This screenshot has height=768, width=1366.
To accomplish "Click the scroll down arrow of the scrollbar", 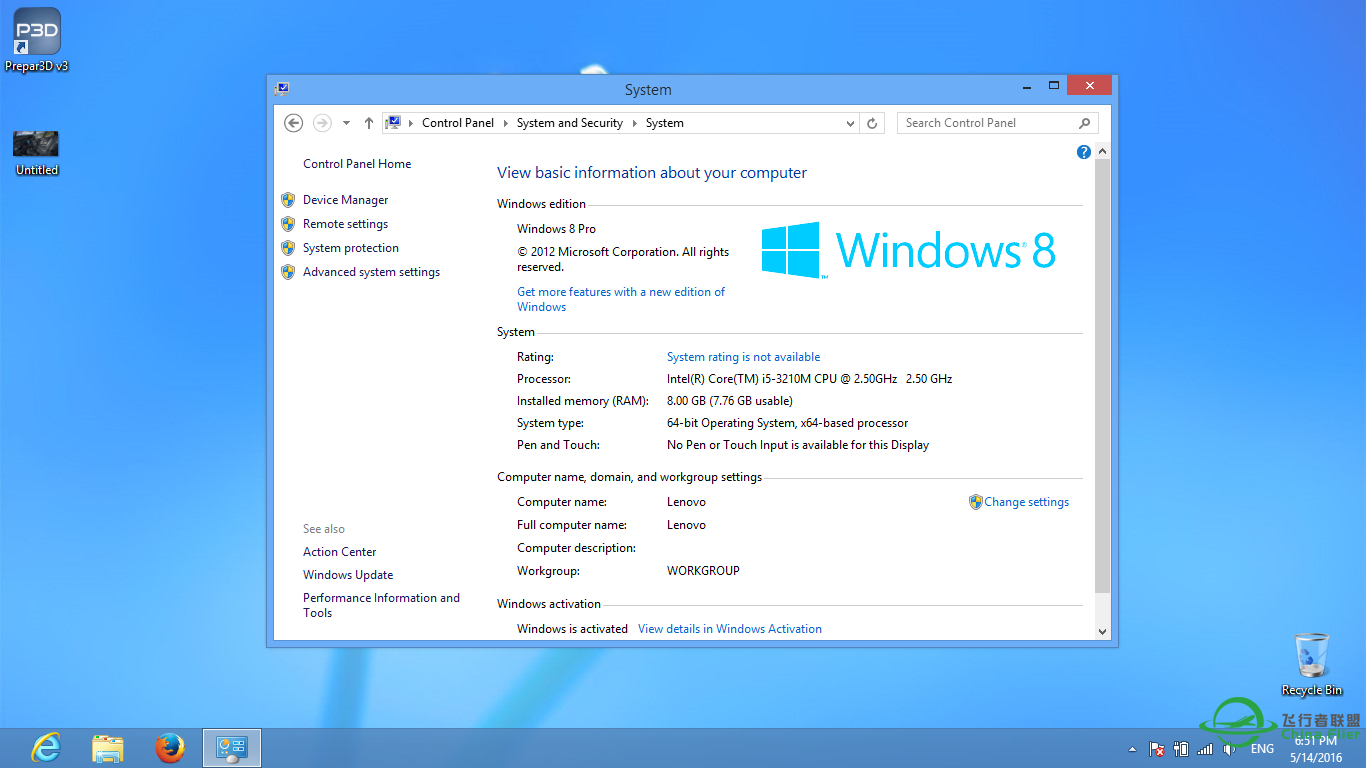I will click(x=1102, y=631).
